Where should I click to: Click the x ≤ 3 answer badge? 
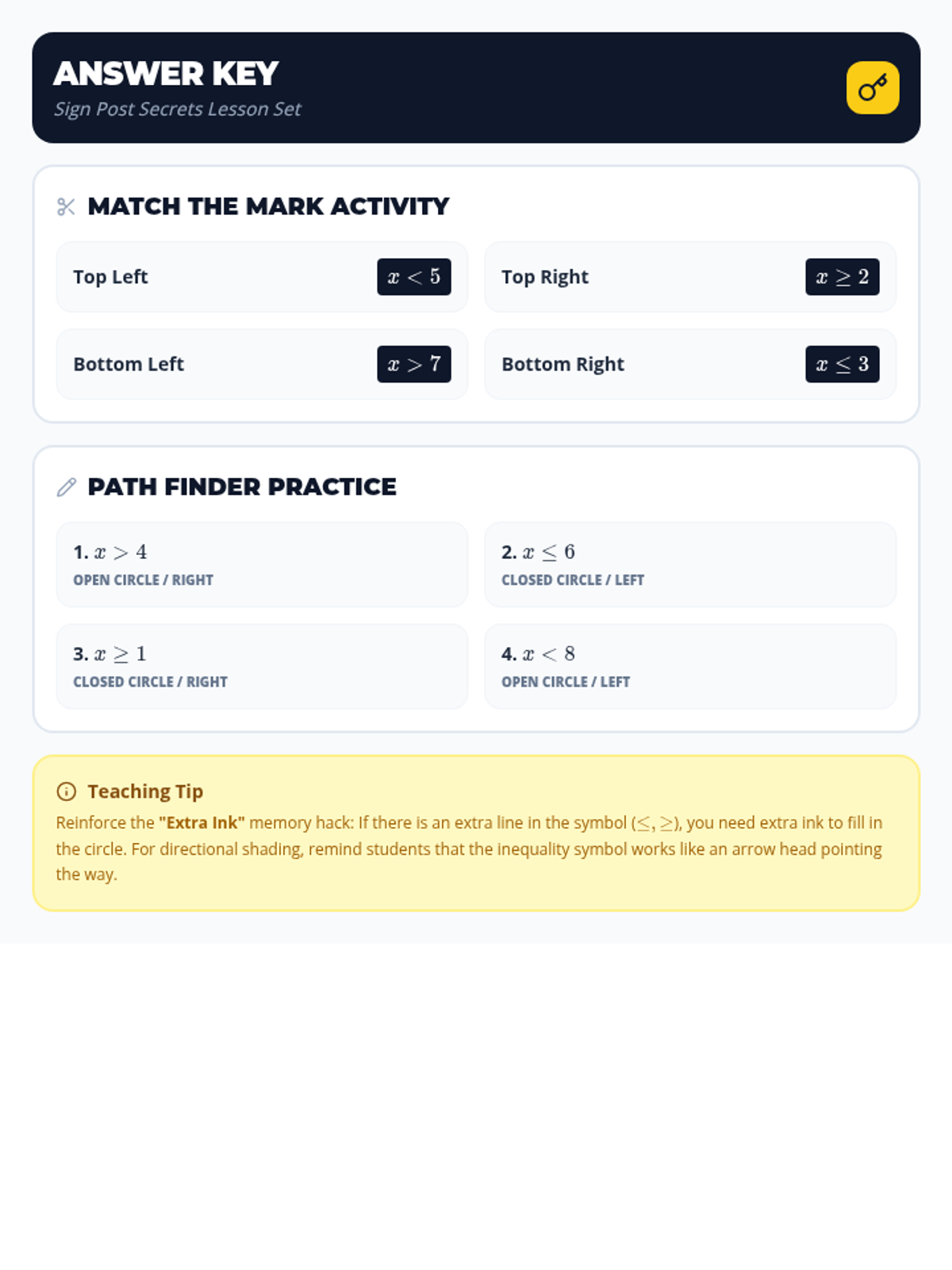[842, 364]
